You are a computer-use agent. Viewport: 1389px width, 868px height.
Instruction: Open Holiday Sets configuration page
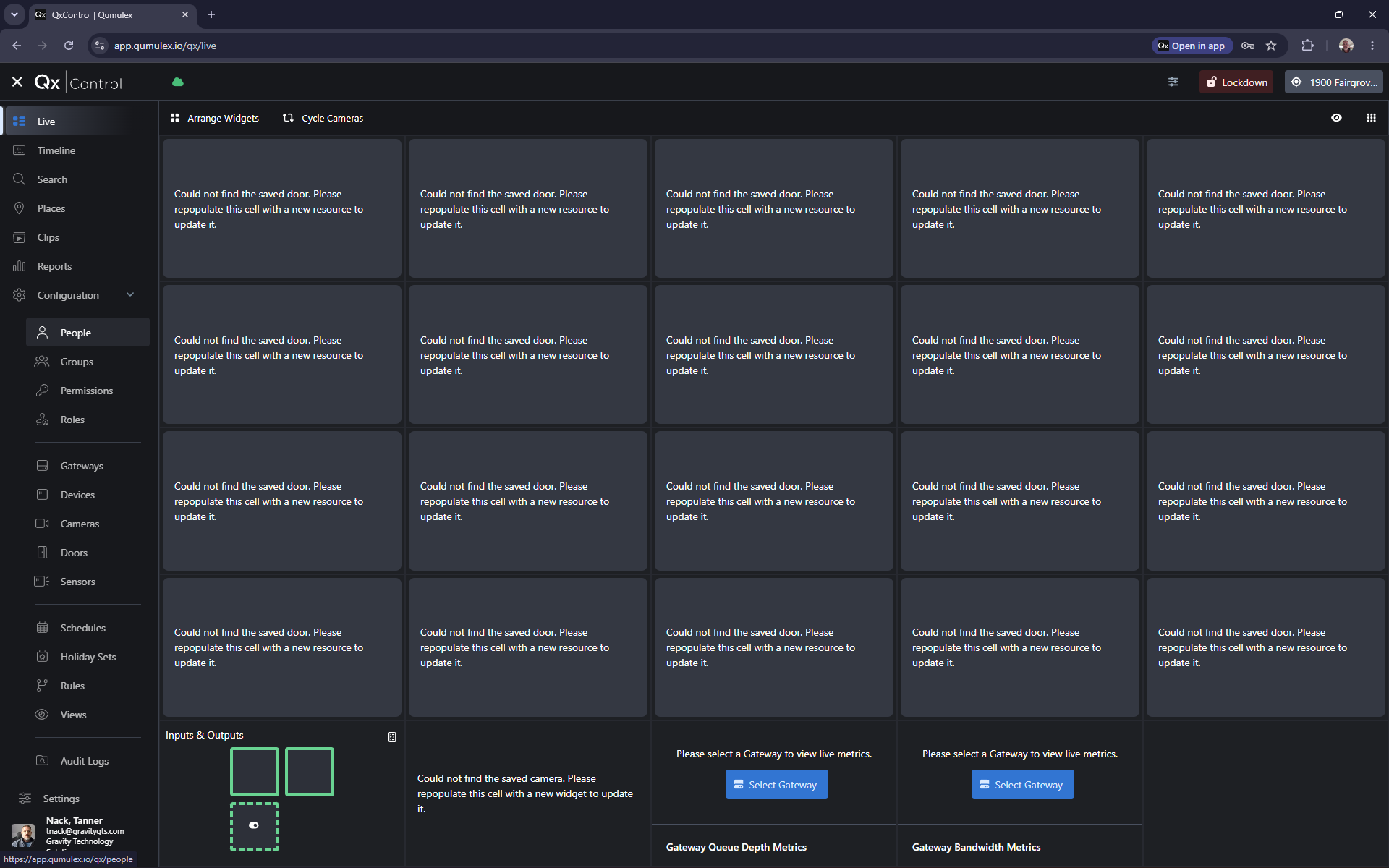pos(88,657)
